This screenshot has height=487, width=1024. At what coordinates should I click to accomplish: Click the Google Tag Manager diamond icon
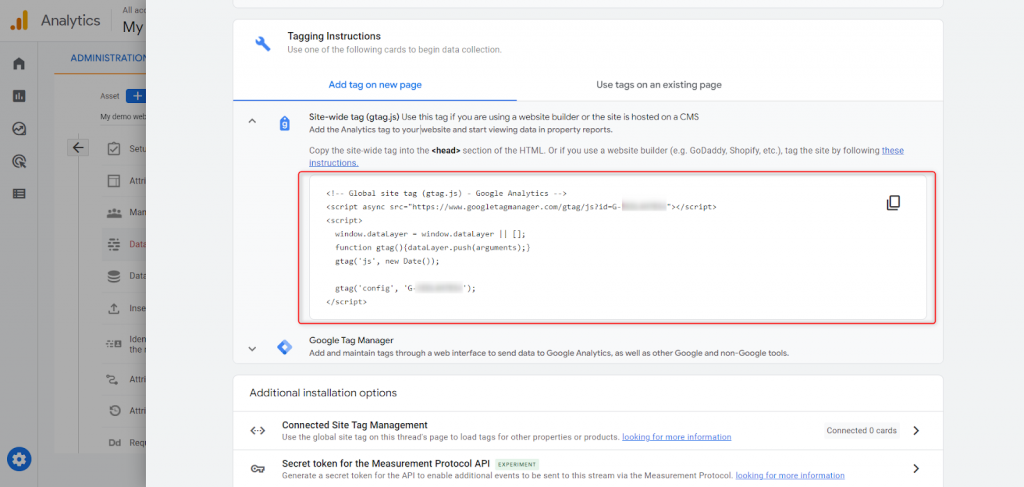pos(285,347)
